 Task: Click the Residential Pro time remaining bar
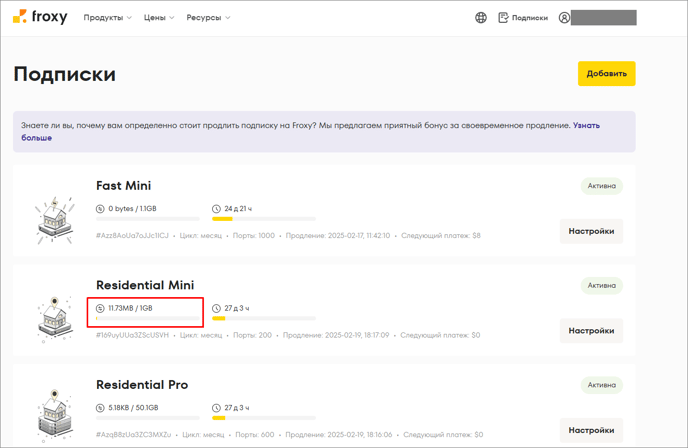[x=264, y=418]
